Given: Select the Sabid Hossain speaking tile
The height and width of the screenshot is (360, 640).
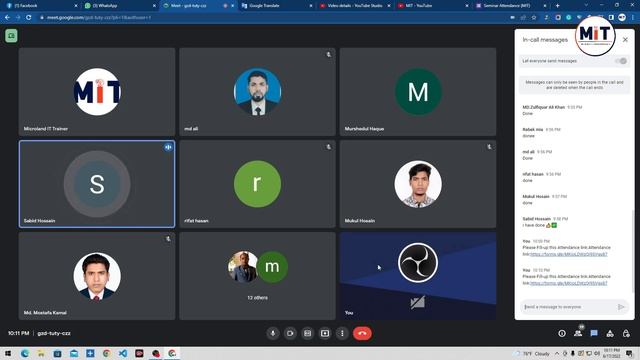Looking at the screenshot, I should click(x=97, y=184).
